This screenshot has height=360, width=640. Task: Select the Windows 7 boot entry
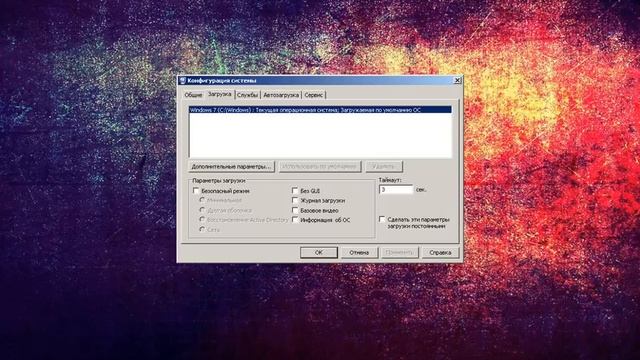[320, 110]
